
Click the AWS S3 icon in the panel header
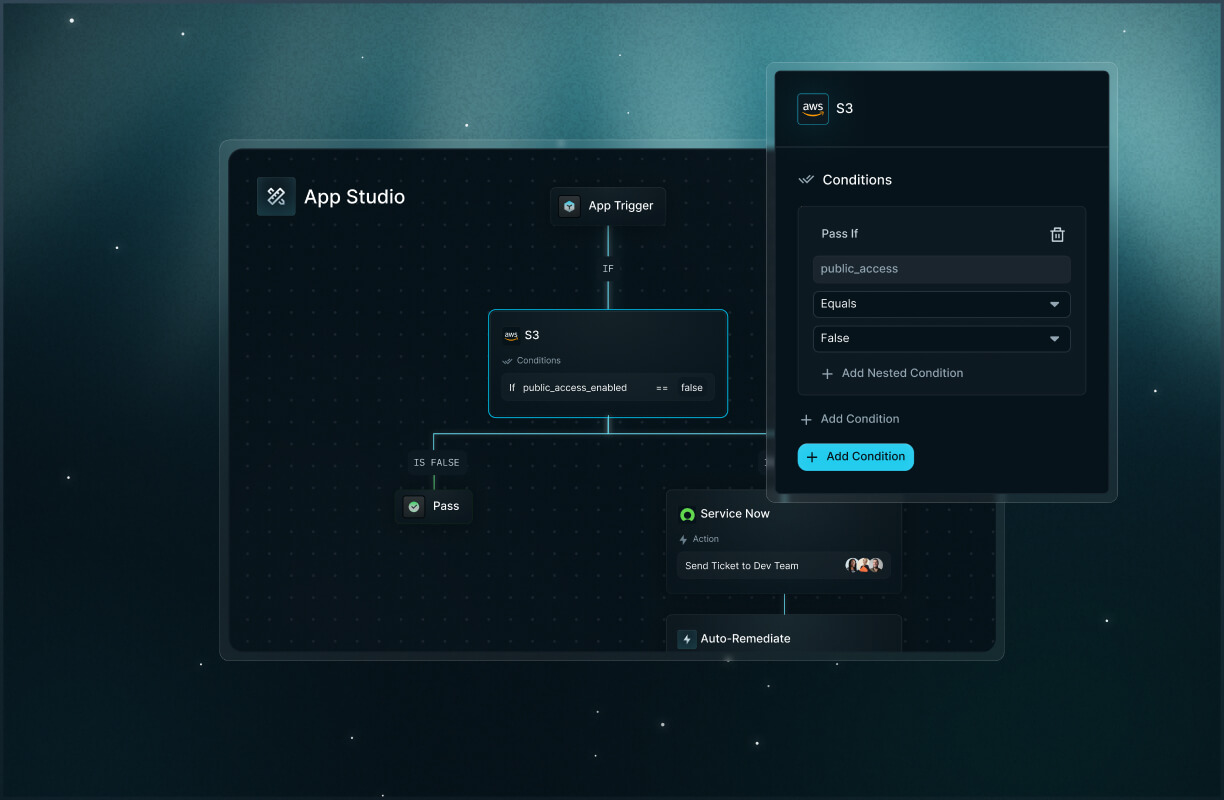[812, 108]
